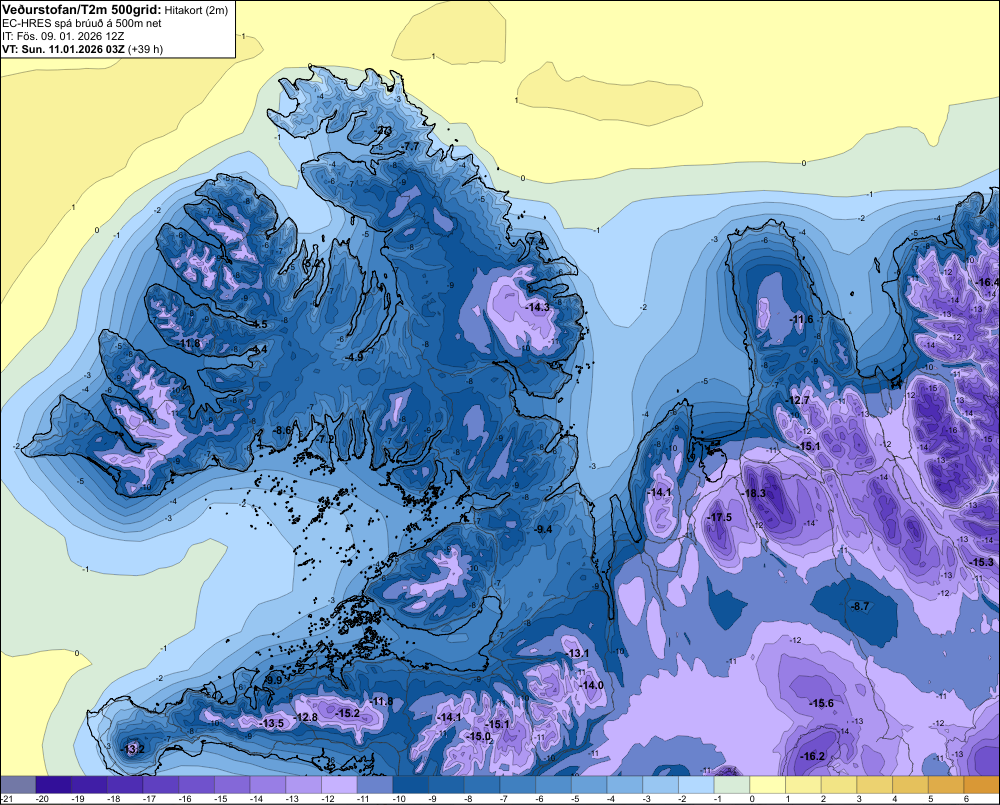
Task: Click the -17.5 temperature label
Action: click(719, 517)
